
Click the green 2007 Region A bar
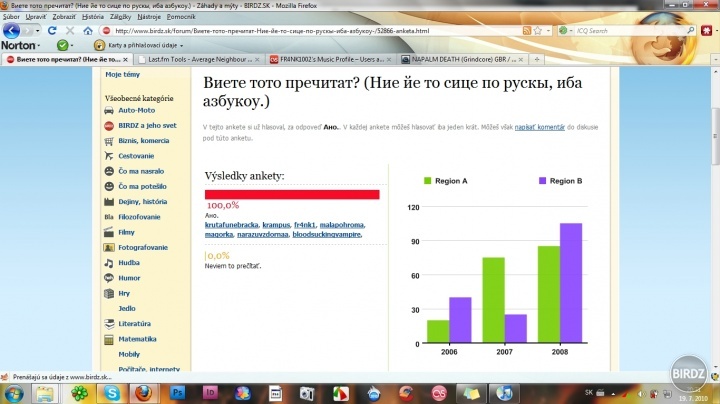point(494,300)
